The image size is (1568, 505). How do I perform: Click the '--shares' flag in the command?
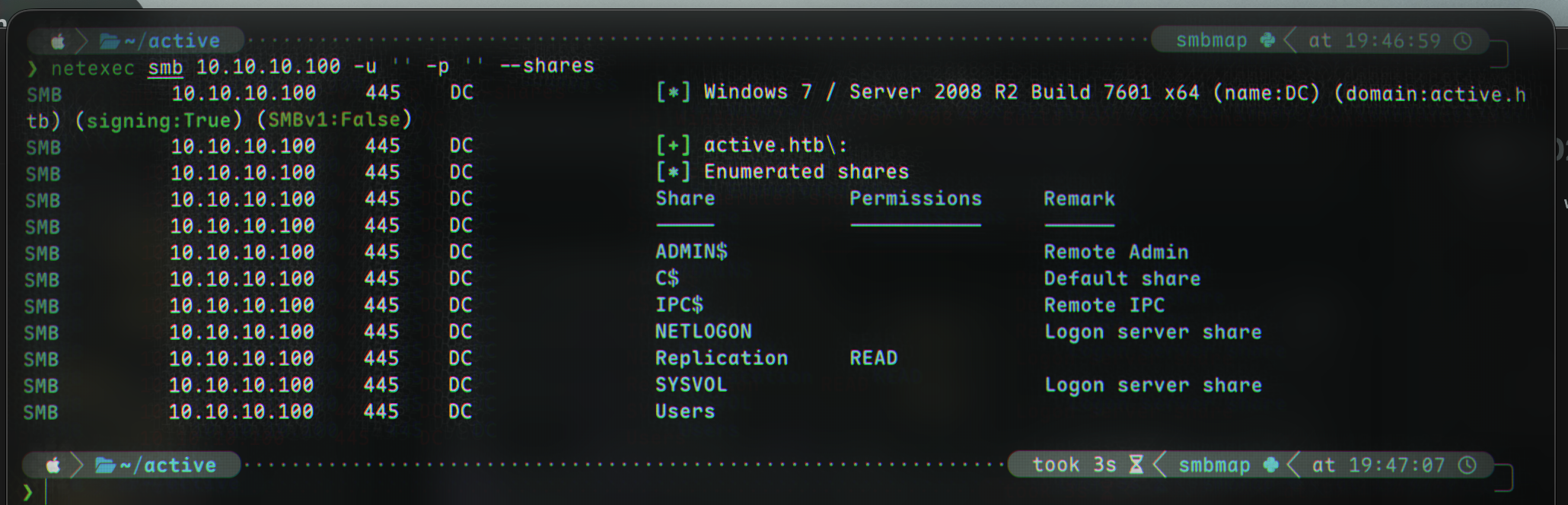point(547,66)
